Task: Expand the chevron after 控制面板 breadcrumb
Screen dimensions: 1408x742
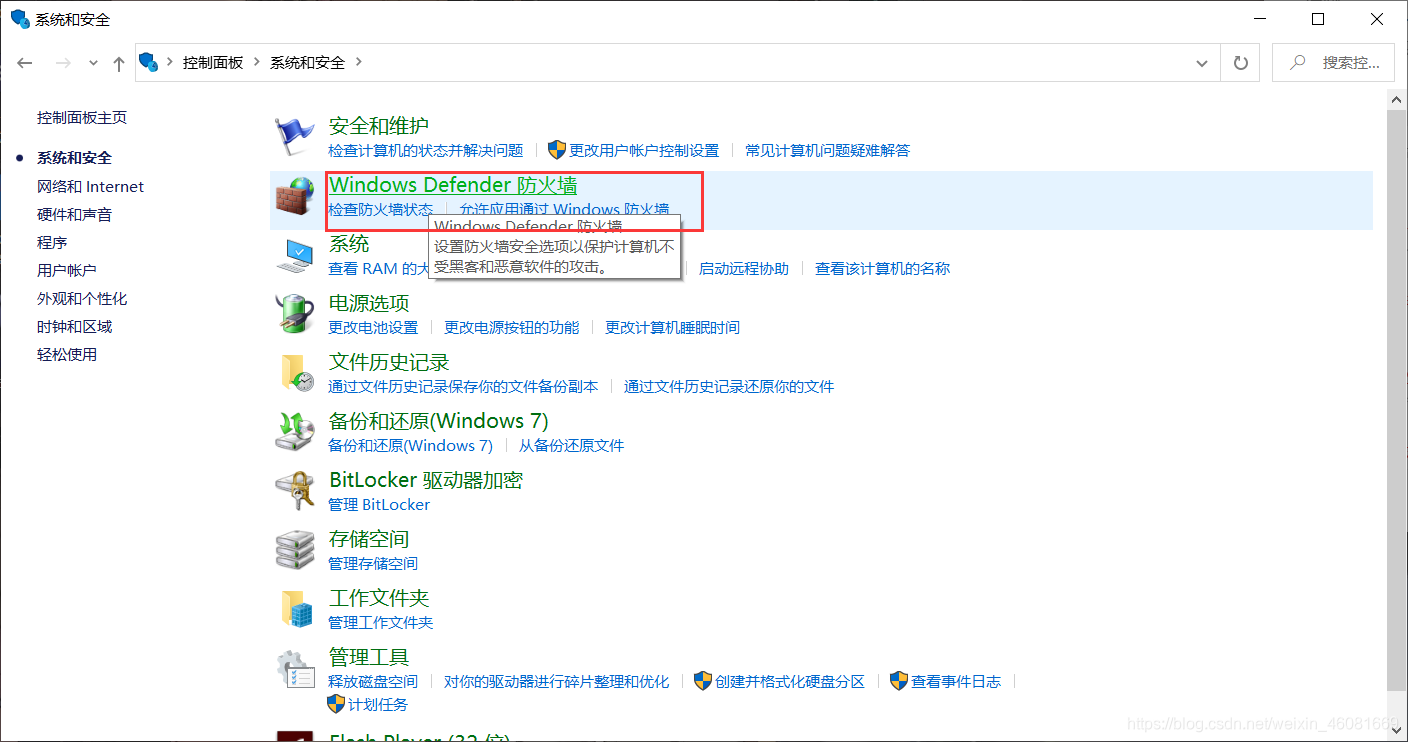Action: (257, 62)
